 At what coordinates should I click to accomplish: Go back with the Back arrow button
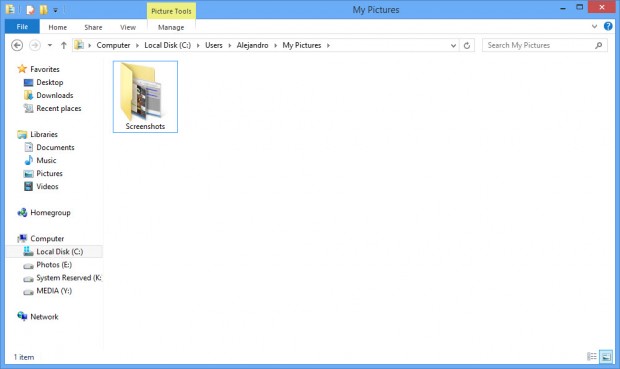point(17,45)
